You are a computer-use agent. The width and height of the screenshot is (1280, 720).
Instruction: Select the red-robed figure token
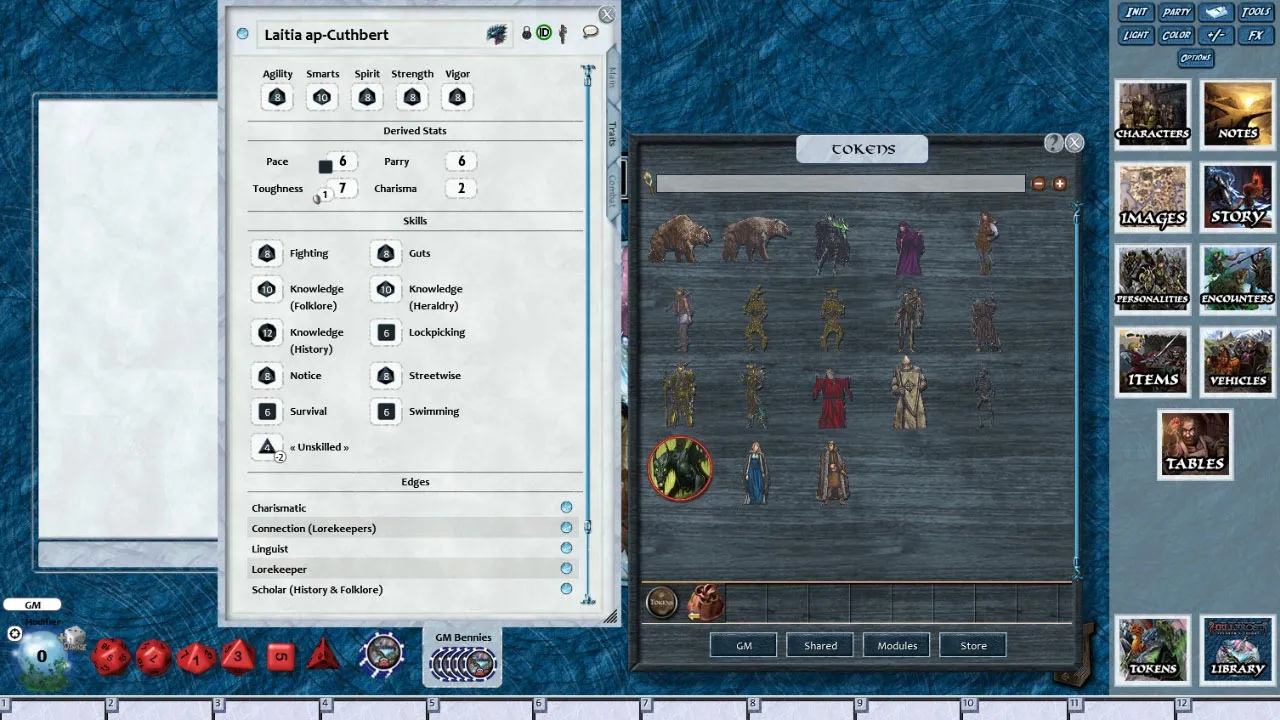(x=831, y=397)
